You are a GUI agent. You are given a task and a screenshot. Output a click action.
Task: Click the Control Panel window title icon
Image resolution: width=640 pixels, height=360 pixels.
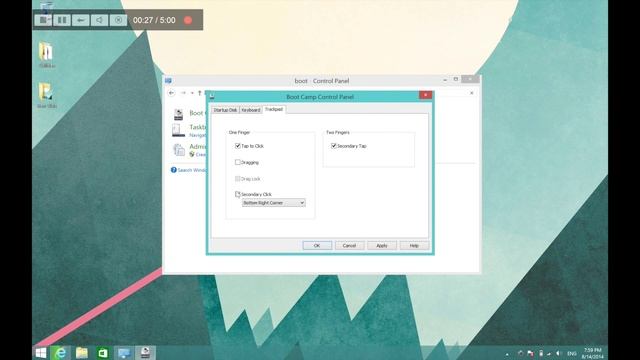click(x=168, y=81)
